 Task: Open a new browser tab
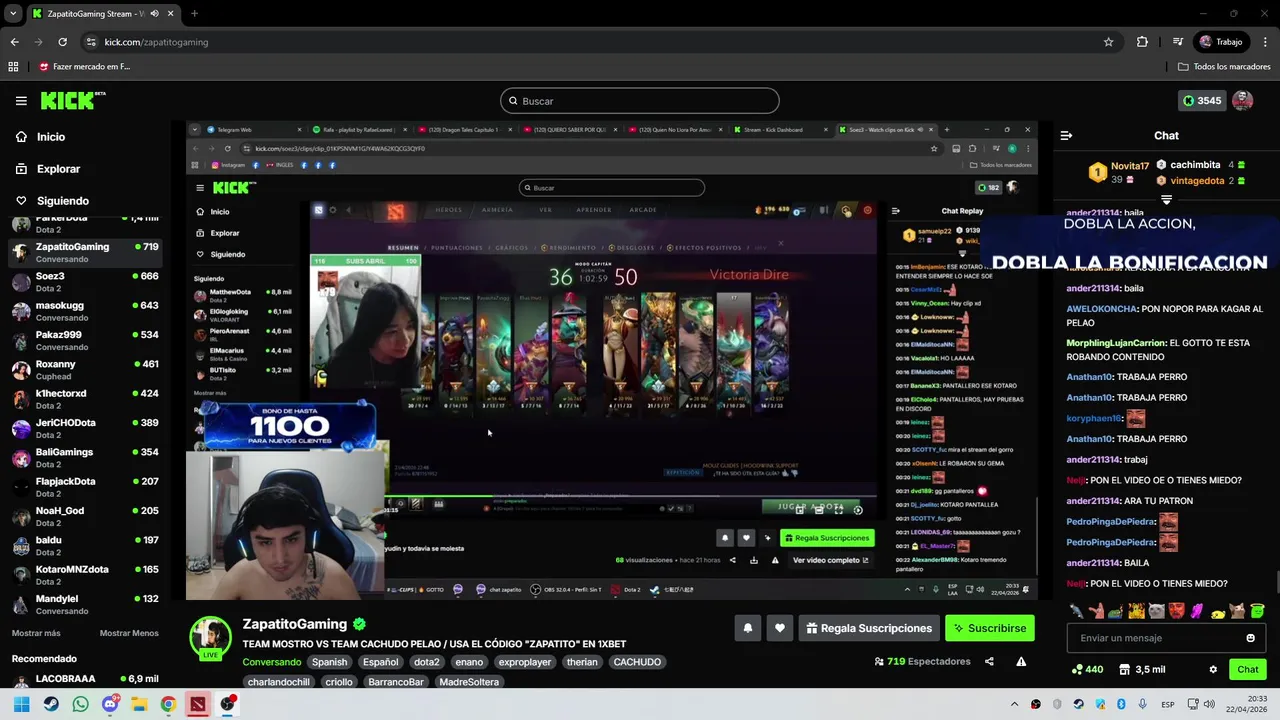click(194, 14)
